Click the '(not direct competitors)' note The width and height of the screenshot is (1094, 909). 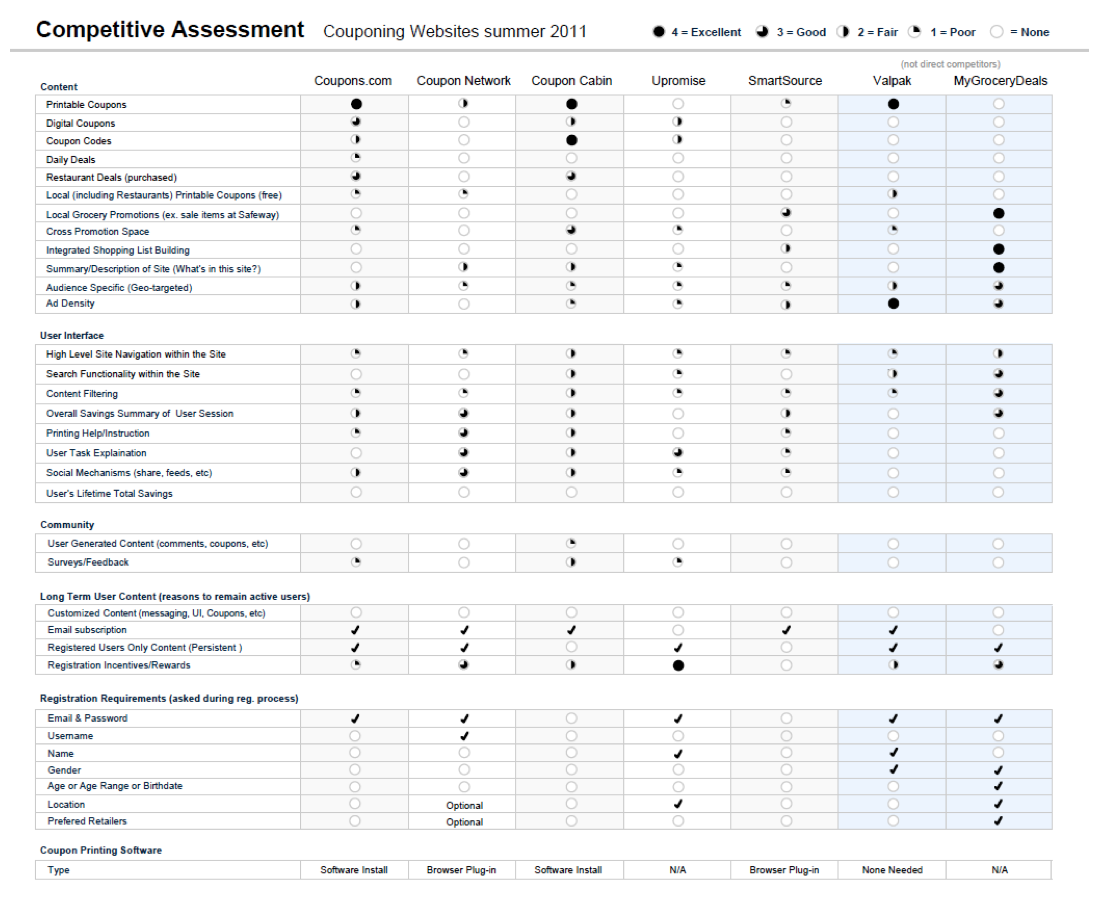(x=950, y=64)
